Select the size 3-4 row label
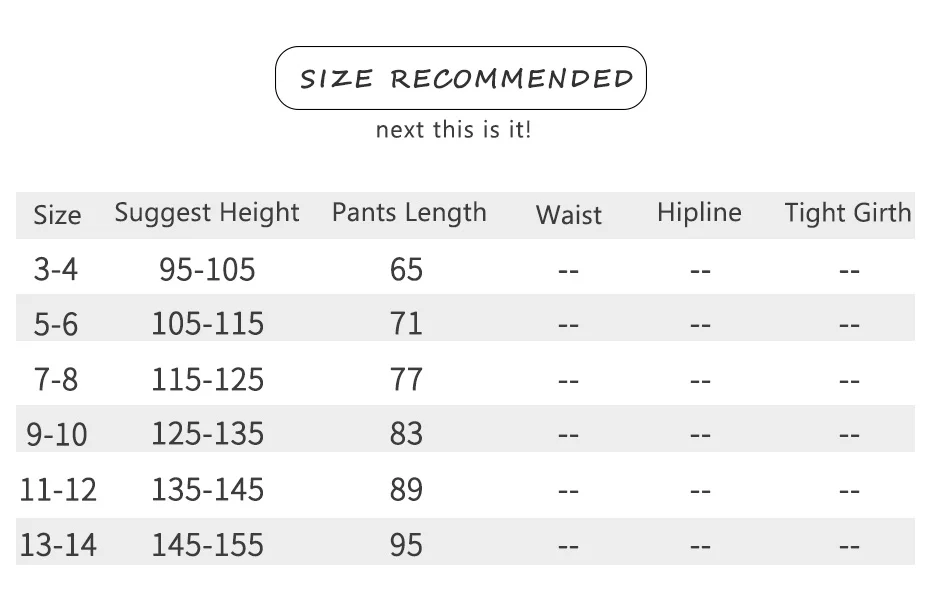Viewport: 930px width, 601px height. click(x=56, y=269)
